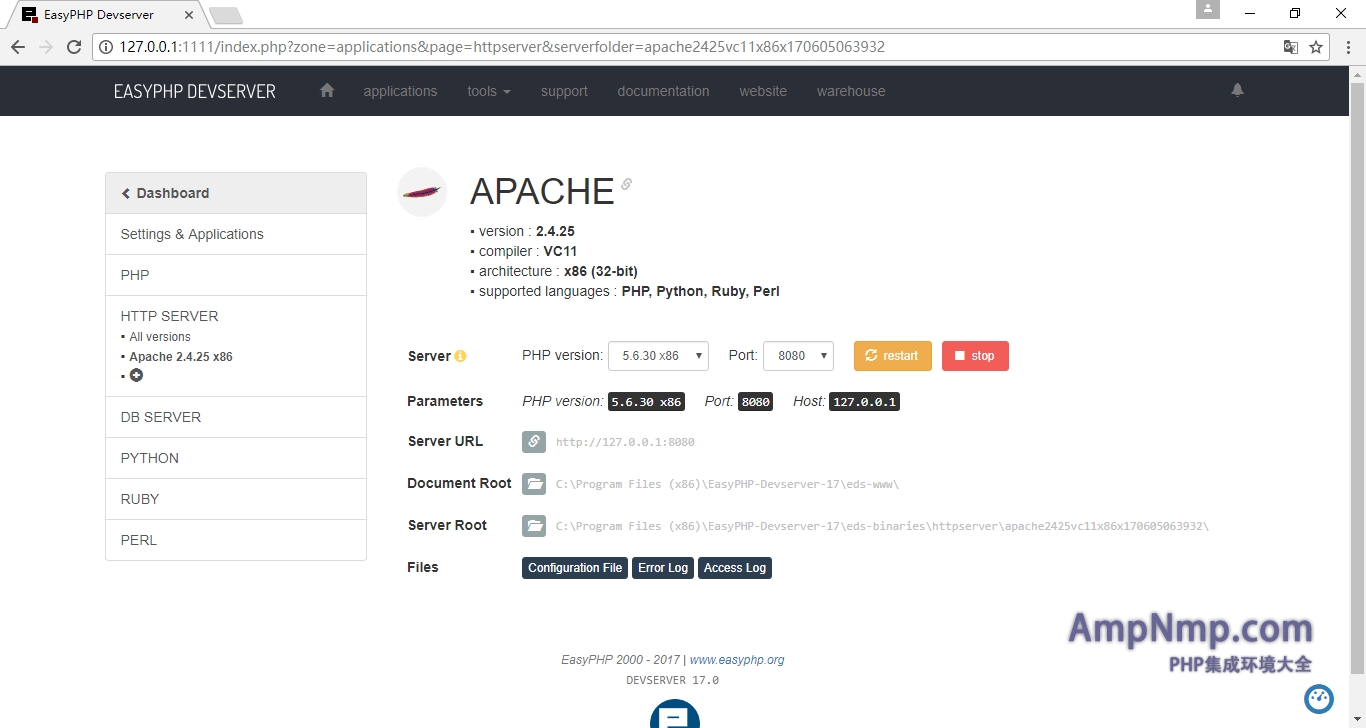
Task: Open the Access Log button
Action: 735,568
